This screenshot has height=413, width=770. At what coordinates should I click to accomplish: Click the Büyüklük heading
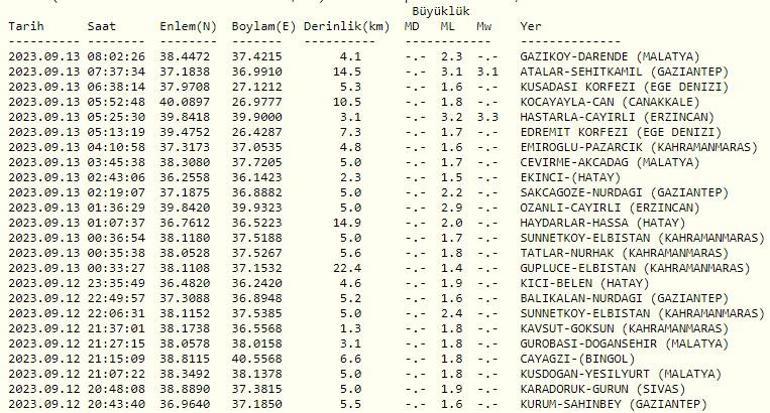(441, 11)
